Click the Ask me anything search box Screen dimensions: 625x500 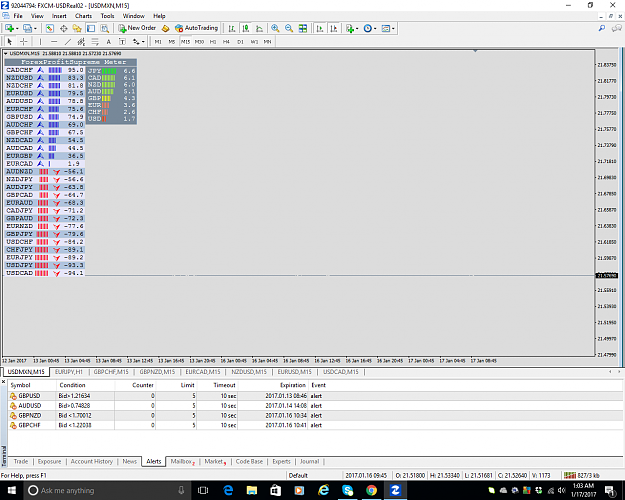107,490
